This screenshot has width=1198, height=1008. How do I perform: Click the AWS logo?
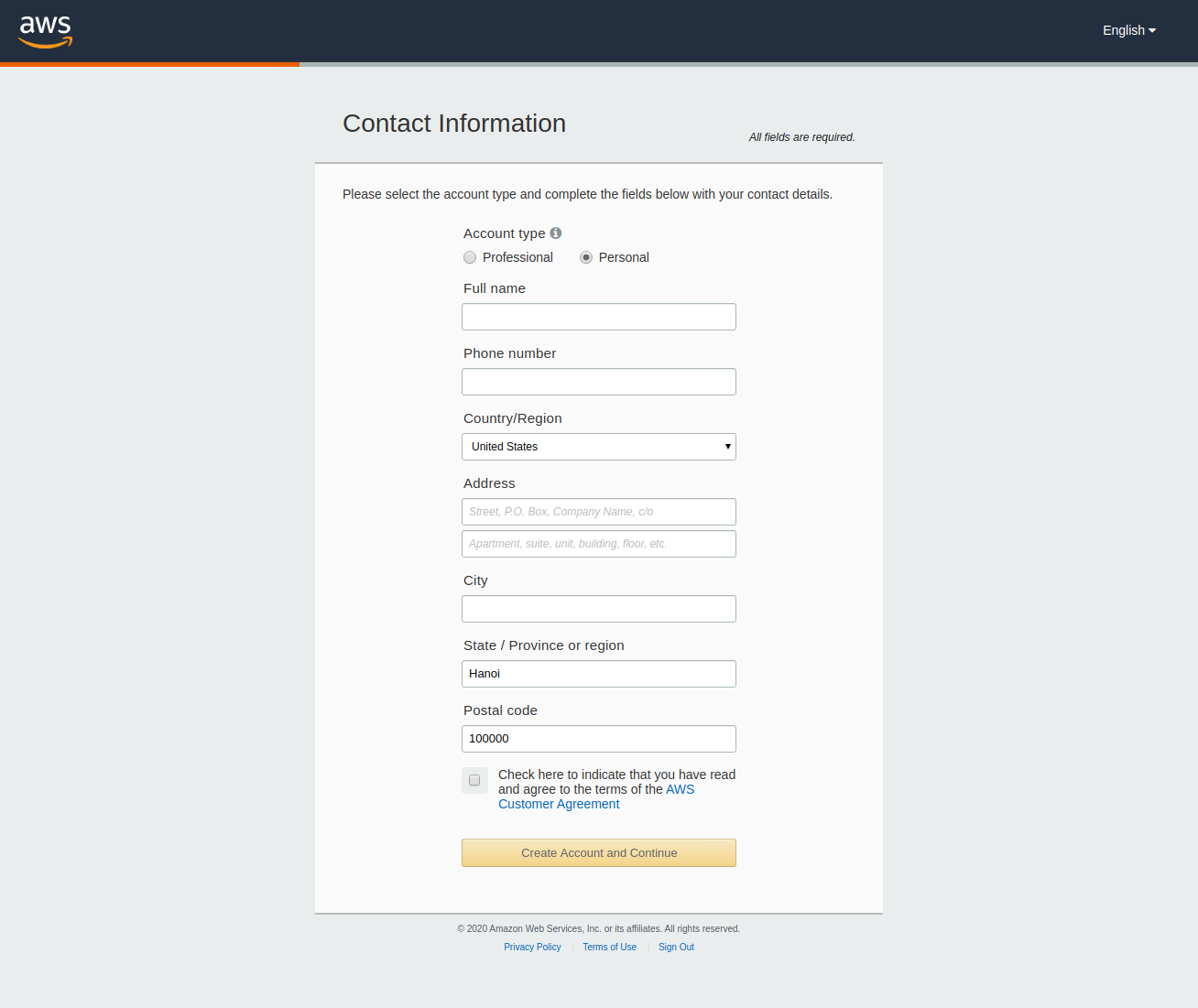[46, 31]
